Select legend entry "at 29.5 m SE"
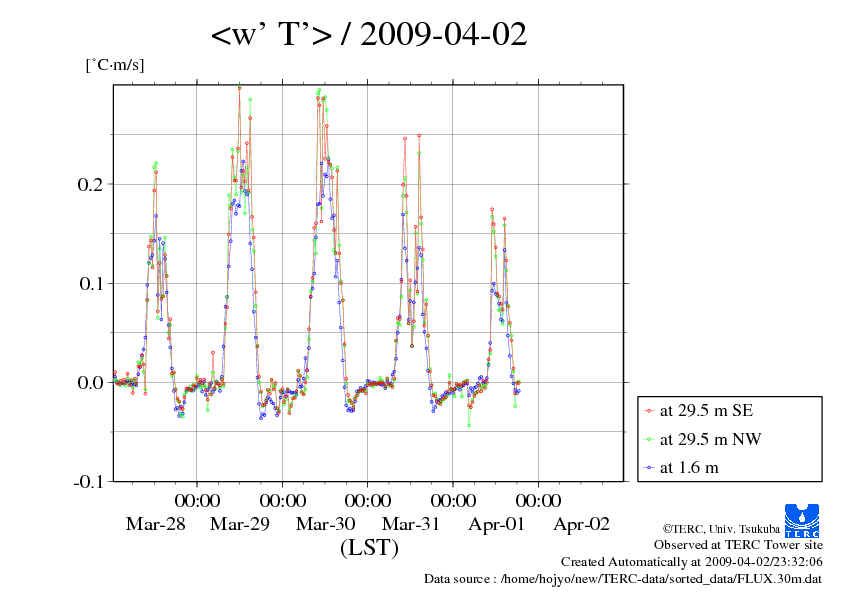 706,411
